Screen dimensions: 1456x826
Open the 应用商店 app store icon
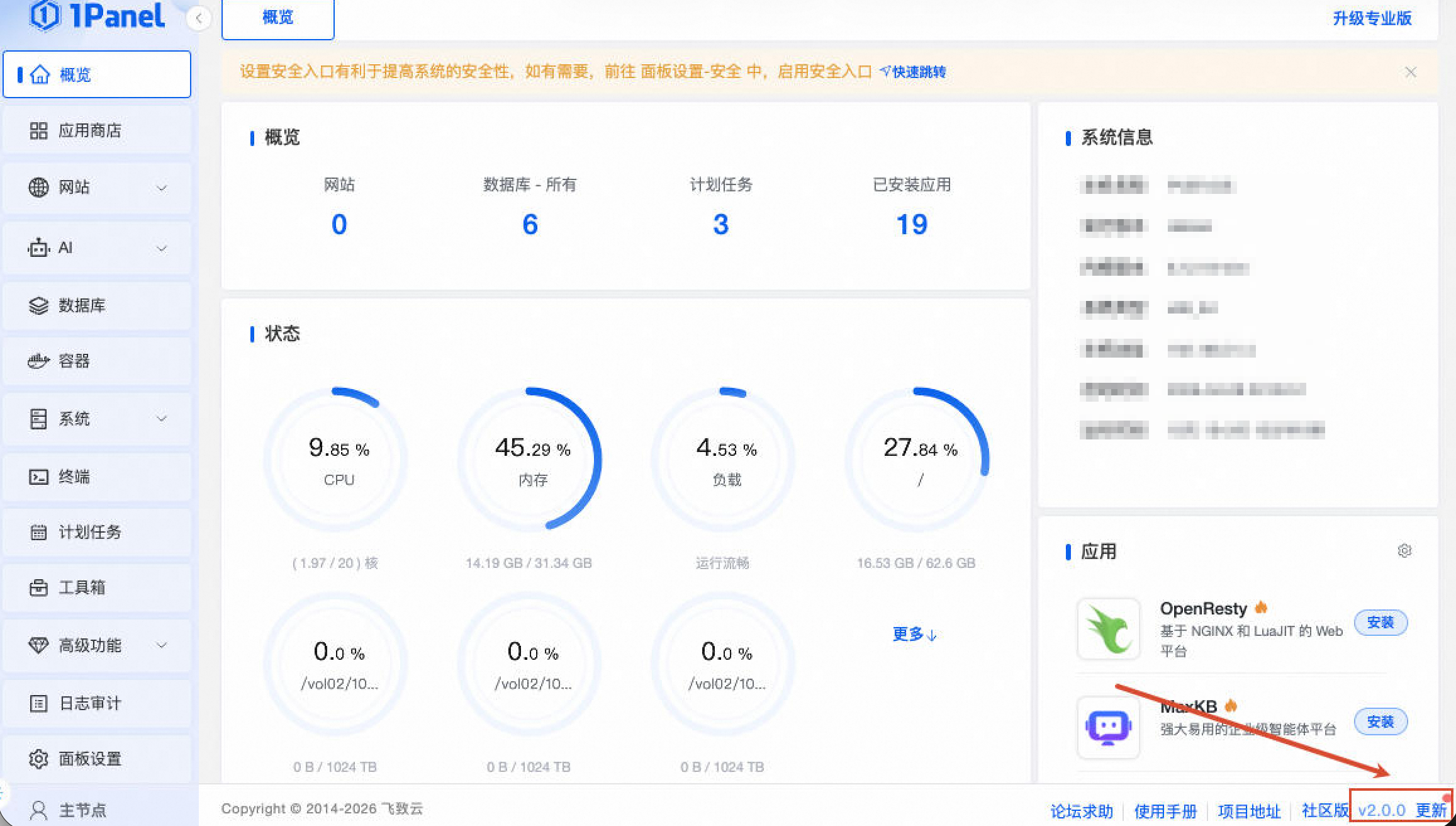(38, 131)
